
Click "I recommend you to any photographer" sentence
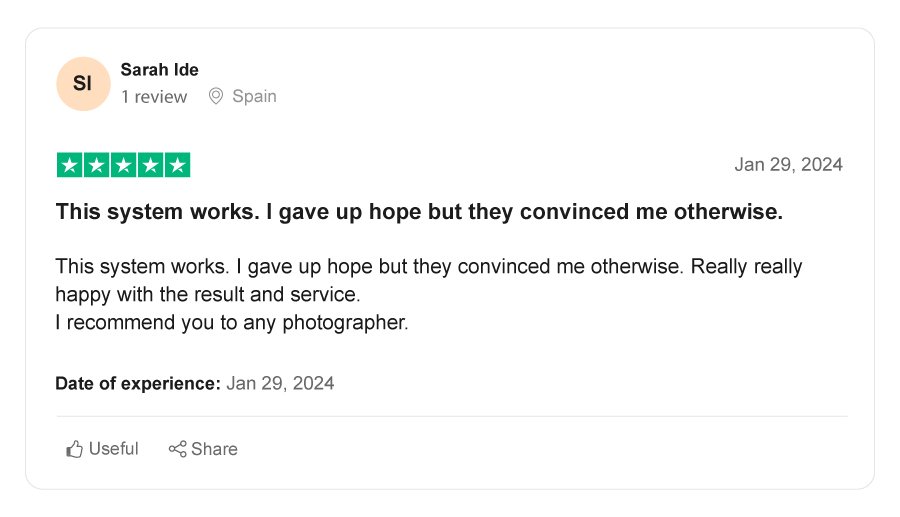click(x=231, y=323)
